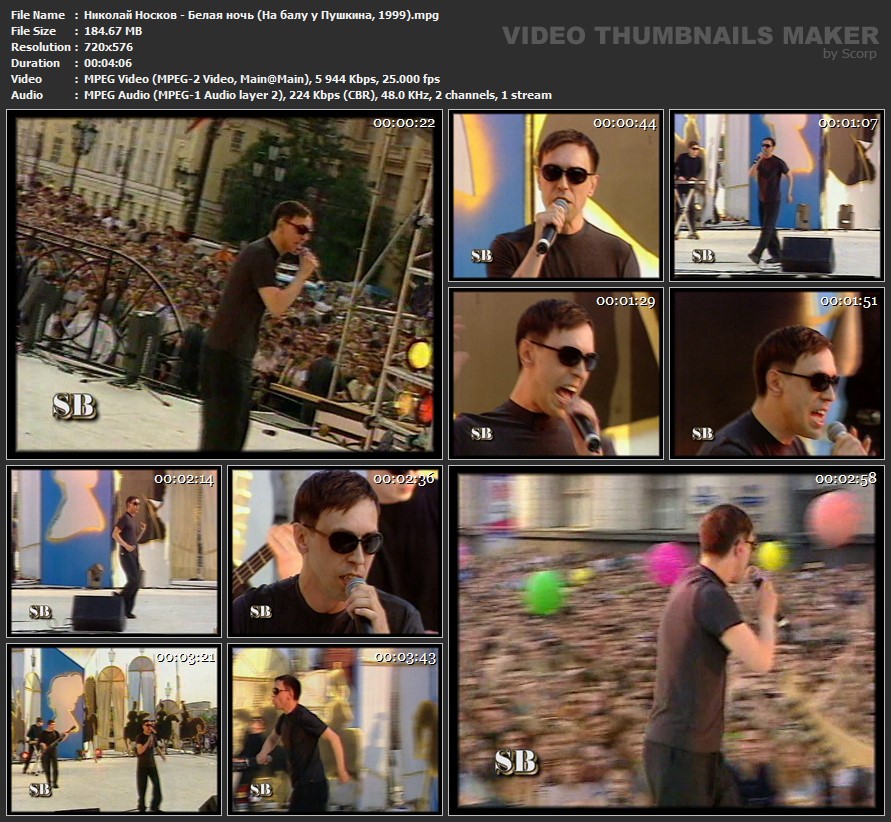
Task: Click the SB watermark in the 00:02:58 frame
Action: (x=515, y=762)
